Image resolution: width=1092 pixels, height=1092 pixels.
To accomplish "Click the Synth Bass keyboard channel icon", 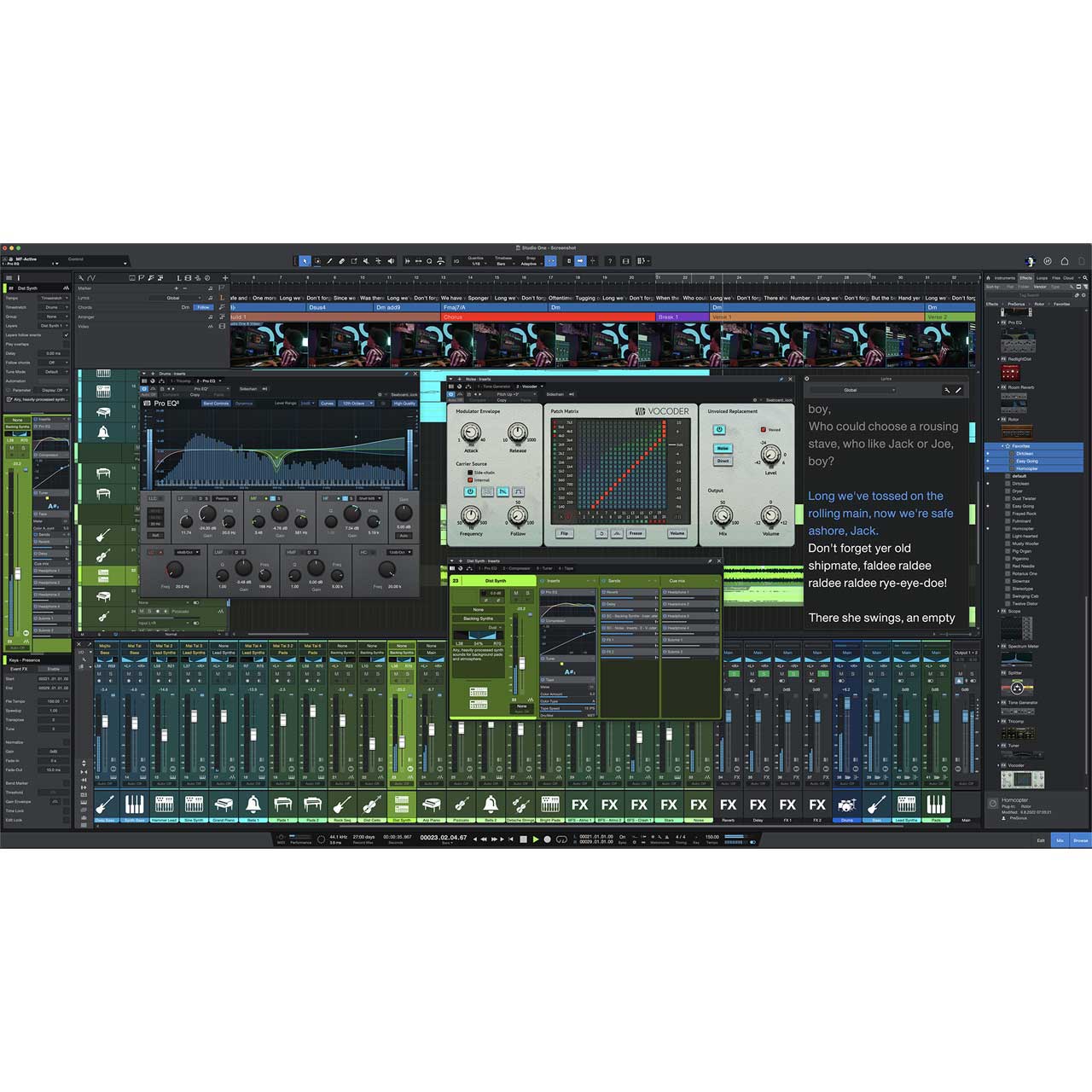I will click(x=135, y=804).
